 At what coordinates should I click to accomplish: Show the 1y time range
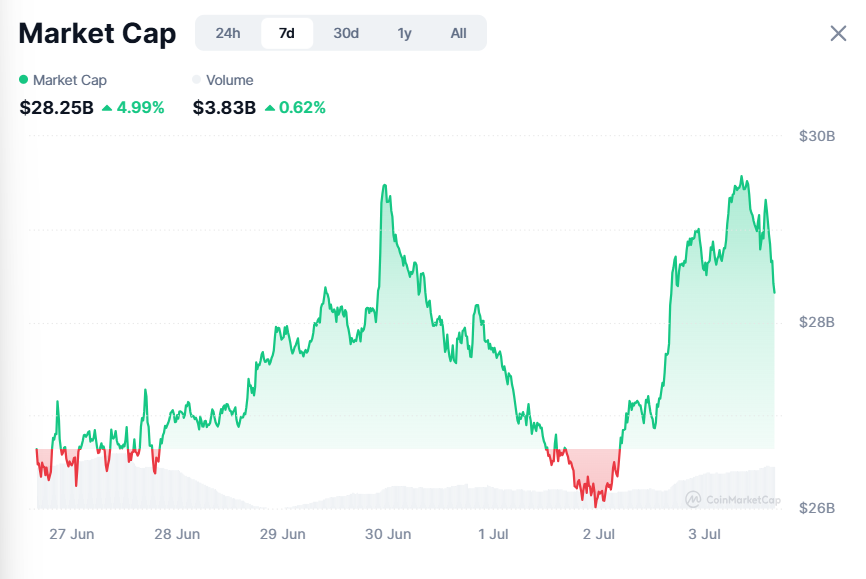pos(404,33)
